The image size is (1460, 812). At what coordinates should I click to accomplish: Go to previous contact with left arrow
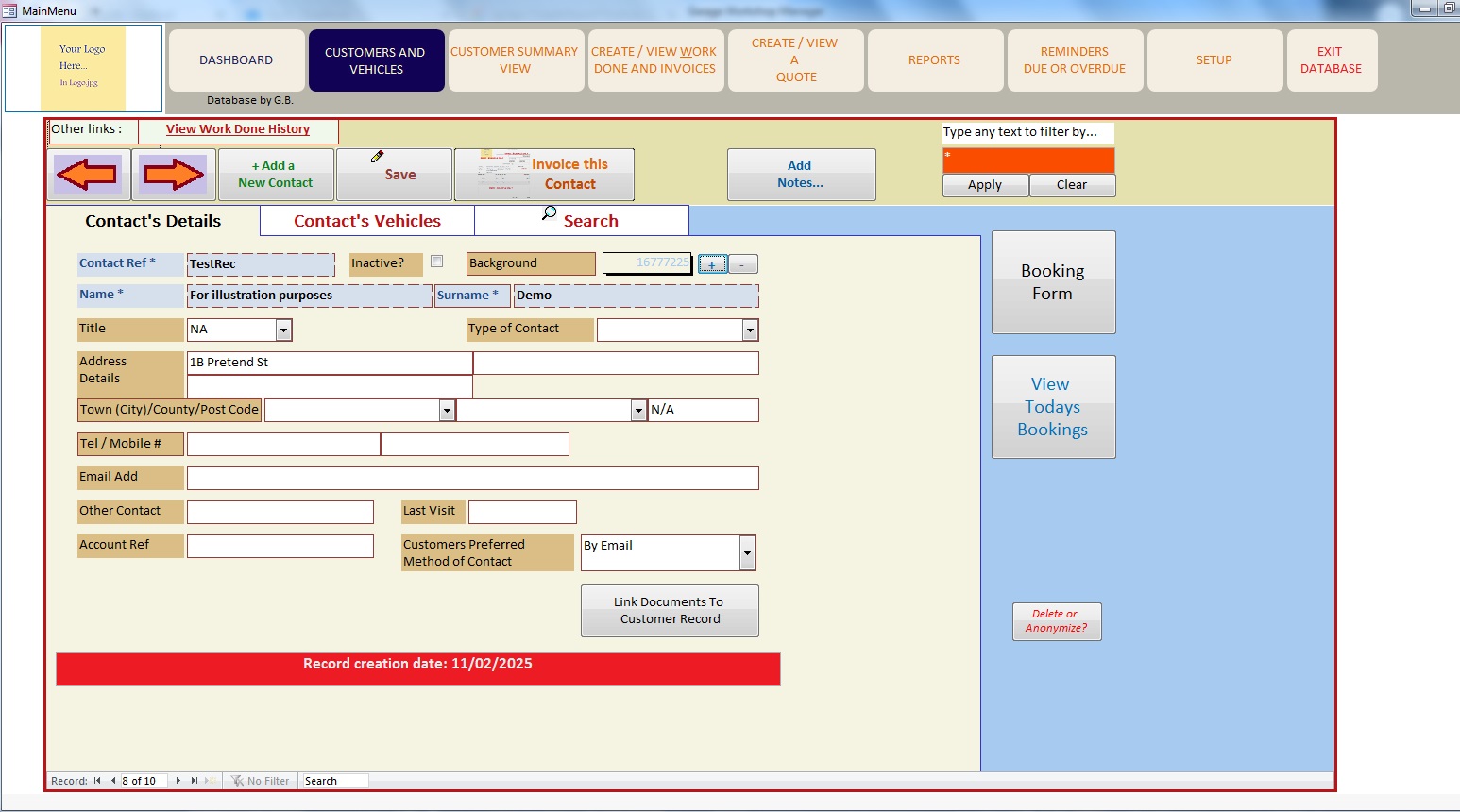[88, 175]
